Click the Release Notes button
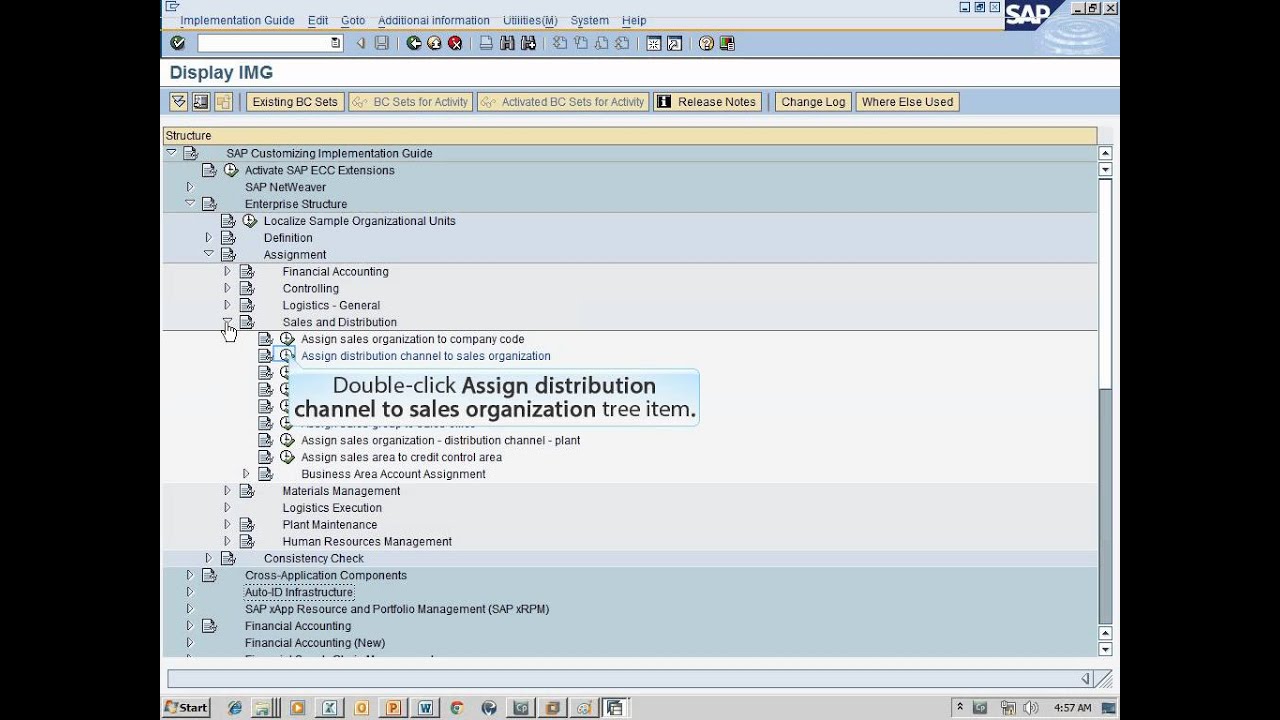This screenshot has width=1280, height=720. (x=708, y=102)
